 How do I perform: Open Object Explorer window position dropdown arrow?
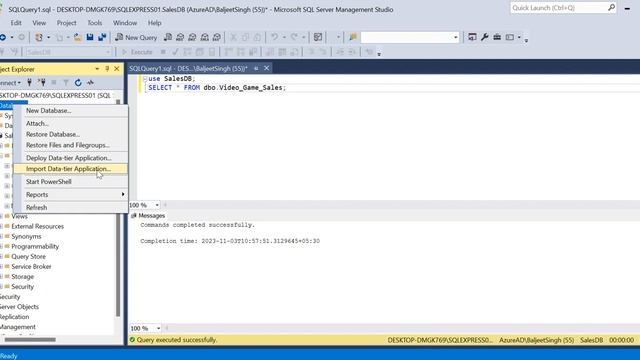pyautogui.click(x=97, y=69)
